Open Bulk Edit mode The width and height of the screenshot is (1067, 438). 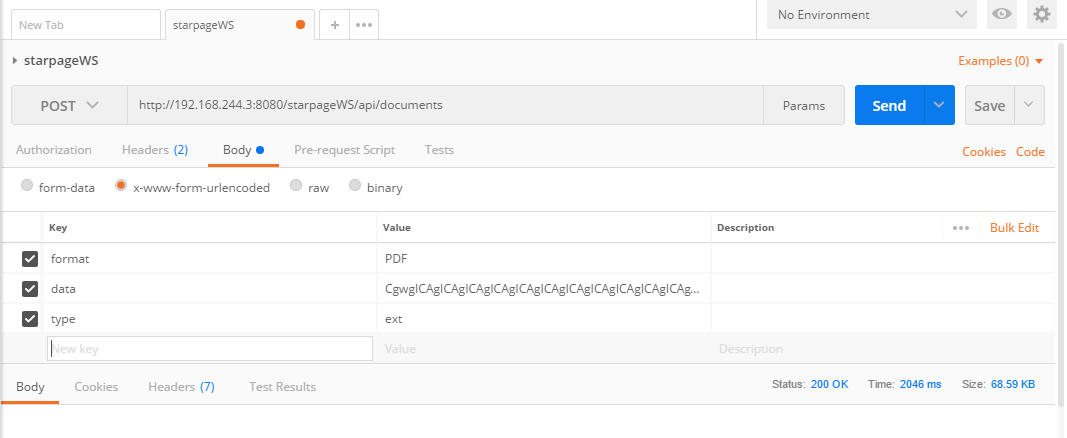pyautogui.click(x=1014, y=228)
